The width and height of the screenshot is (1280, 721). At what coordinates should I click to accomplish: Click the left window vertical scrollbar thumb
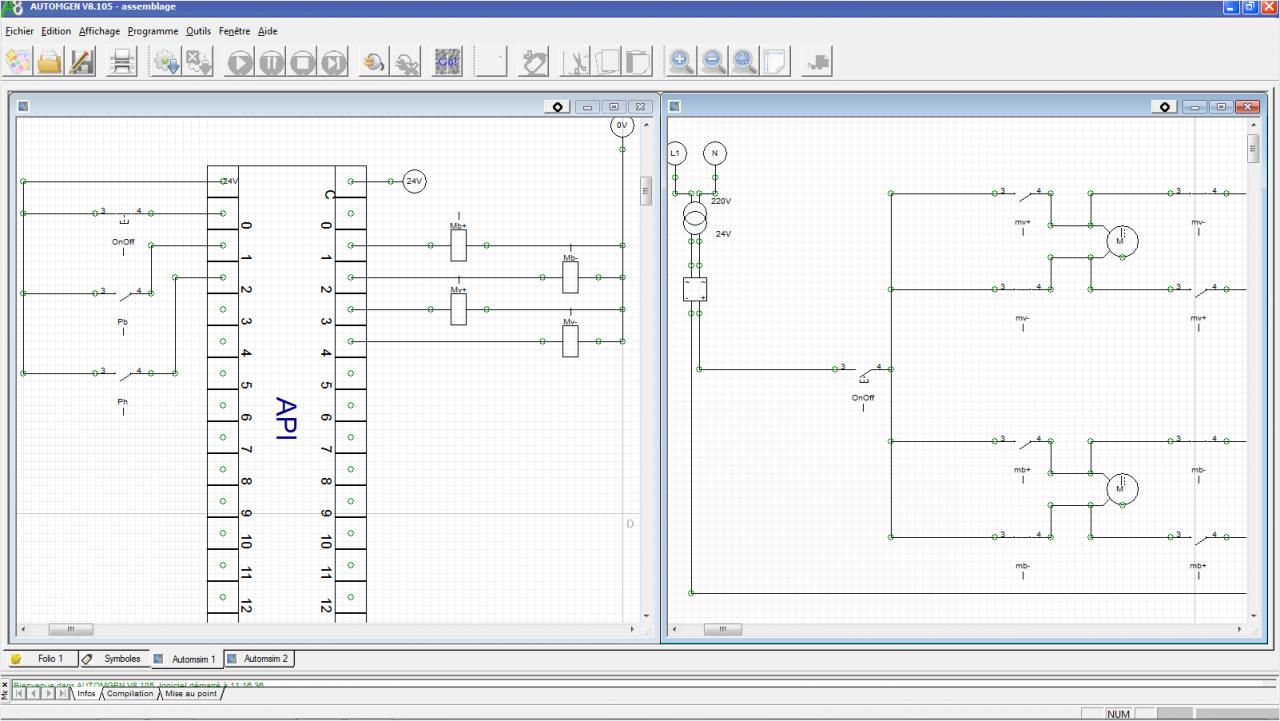(645, 190)
